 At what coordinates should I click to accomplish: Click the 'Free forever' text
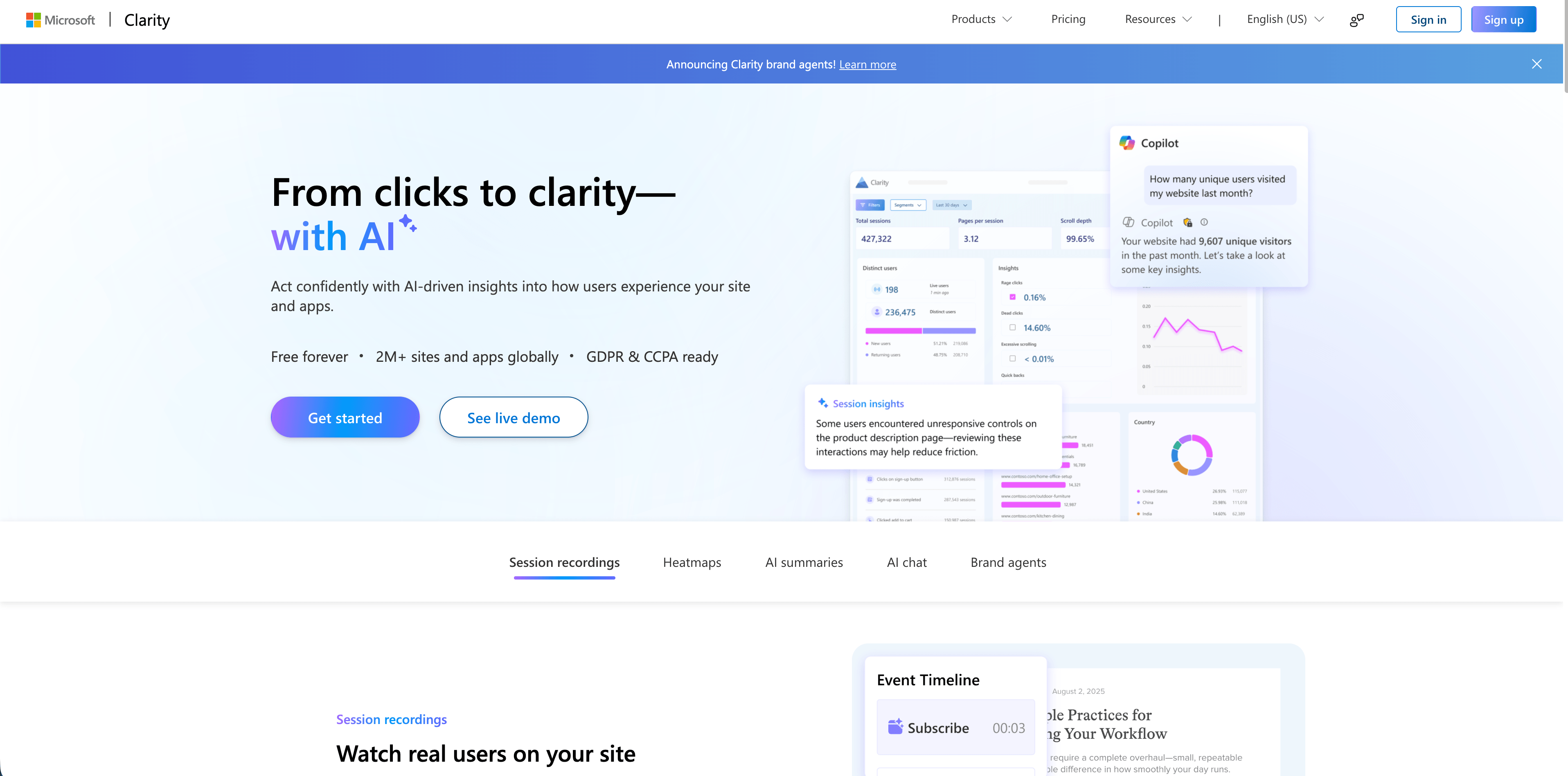point(309,356)
